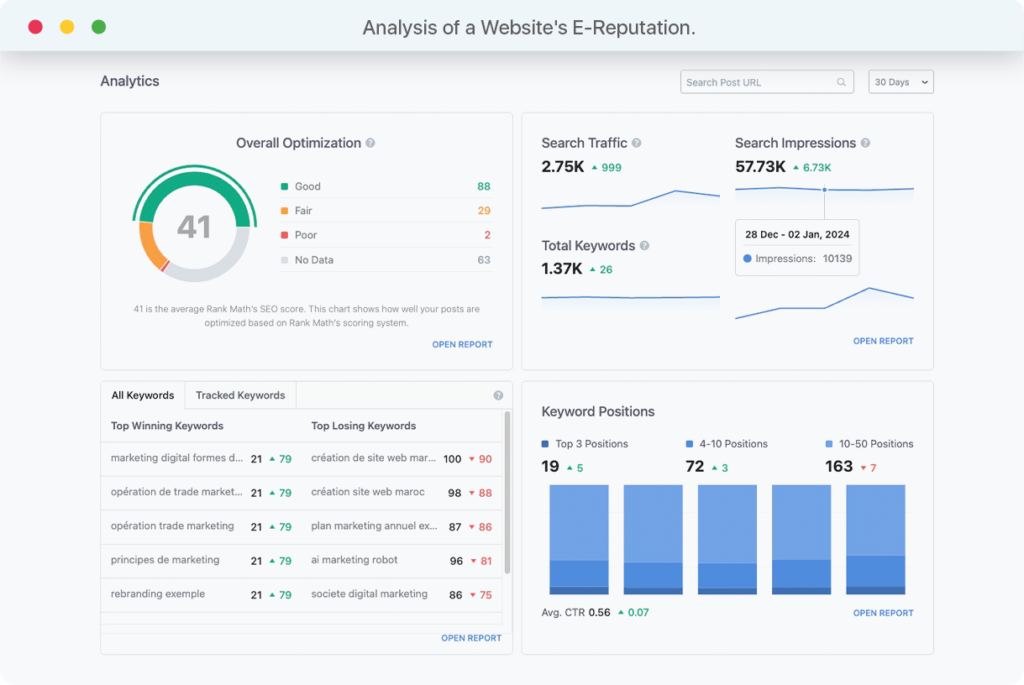The height and width of the screenshot is (685, 1024).
Task: Open the 30 Days dropdown
Action: pyautogui.click(x=900, y=81)
